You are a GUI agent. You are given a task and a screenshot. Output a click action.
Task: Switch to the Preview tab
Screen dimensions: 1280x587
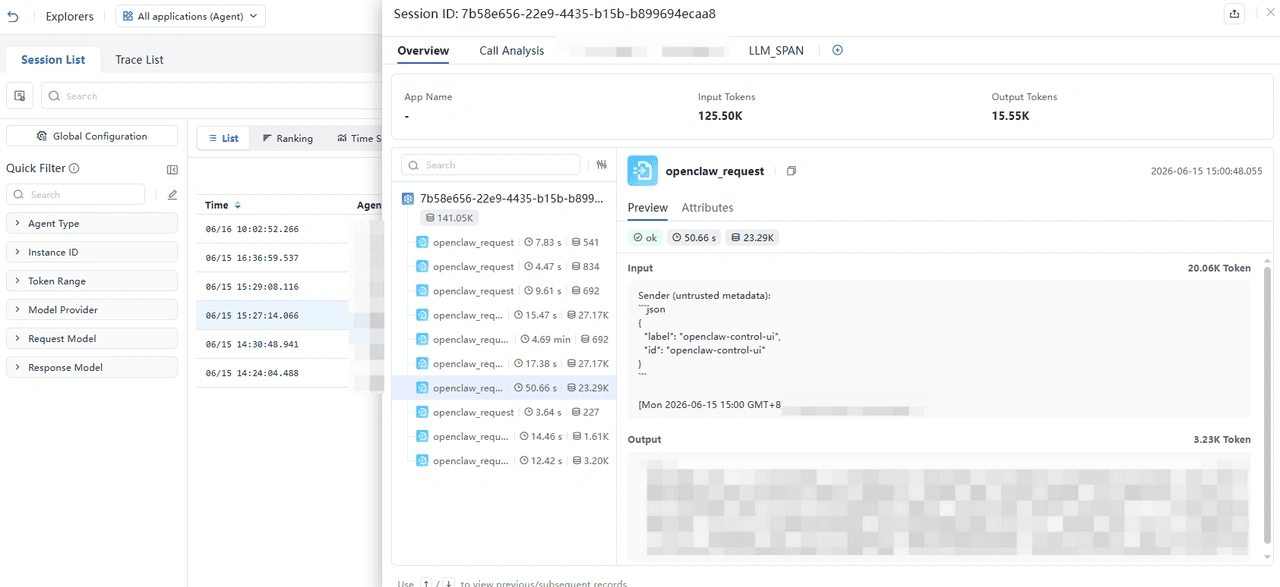tap(647, 208)
